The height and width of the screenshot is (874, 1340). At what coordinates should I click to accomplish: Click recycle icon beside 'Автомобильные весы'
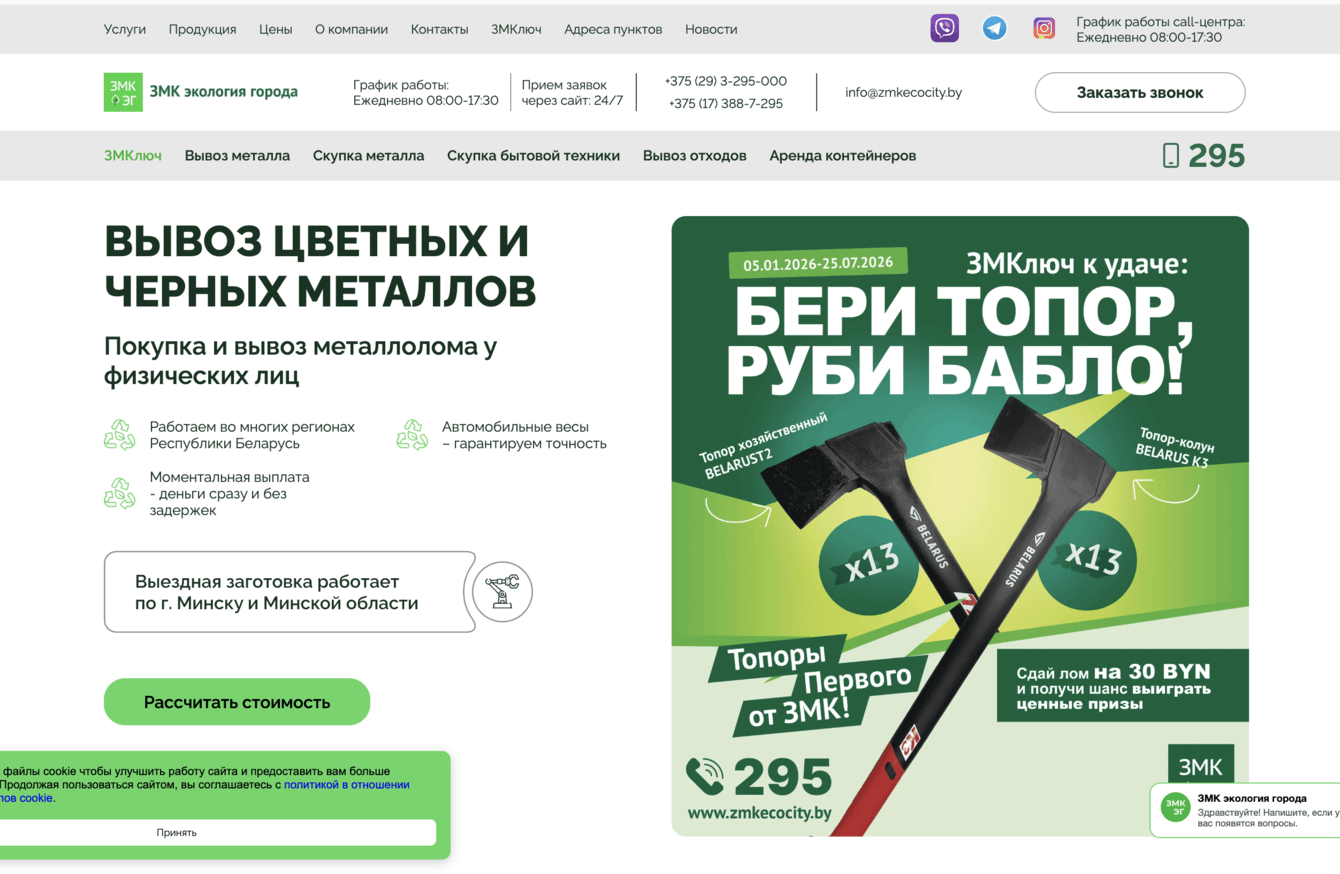tap(412, 435)
